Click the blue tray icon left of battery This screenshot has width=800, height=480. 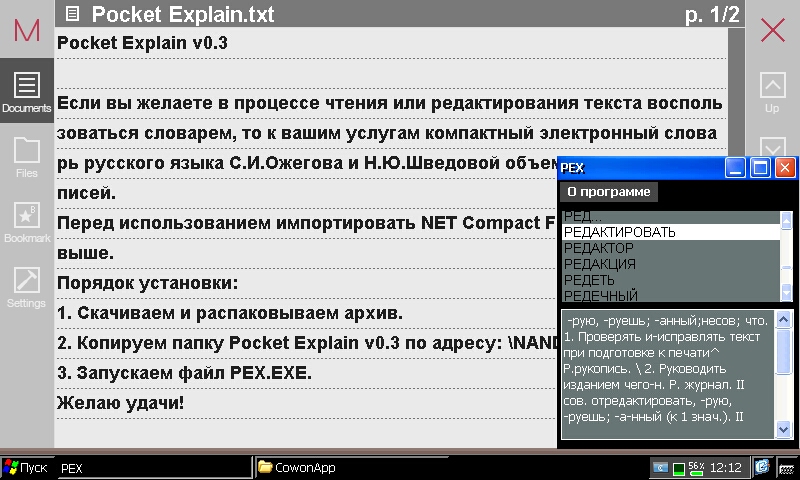660,468
